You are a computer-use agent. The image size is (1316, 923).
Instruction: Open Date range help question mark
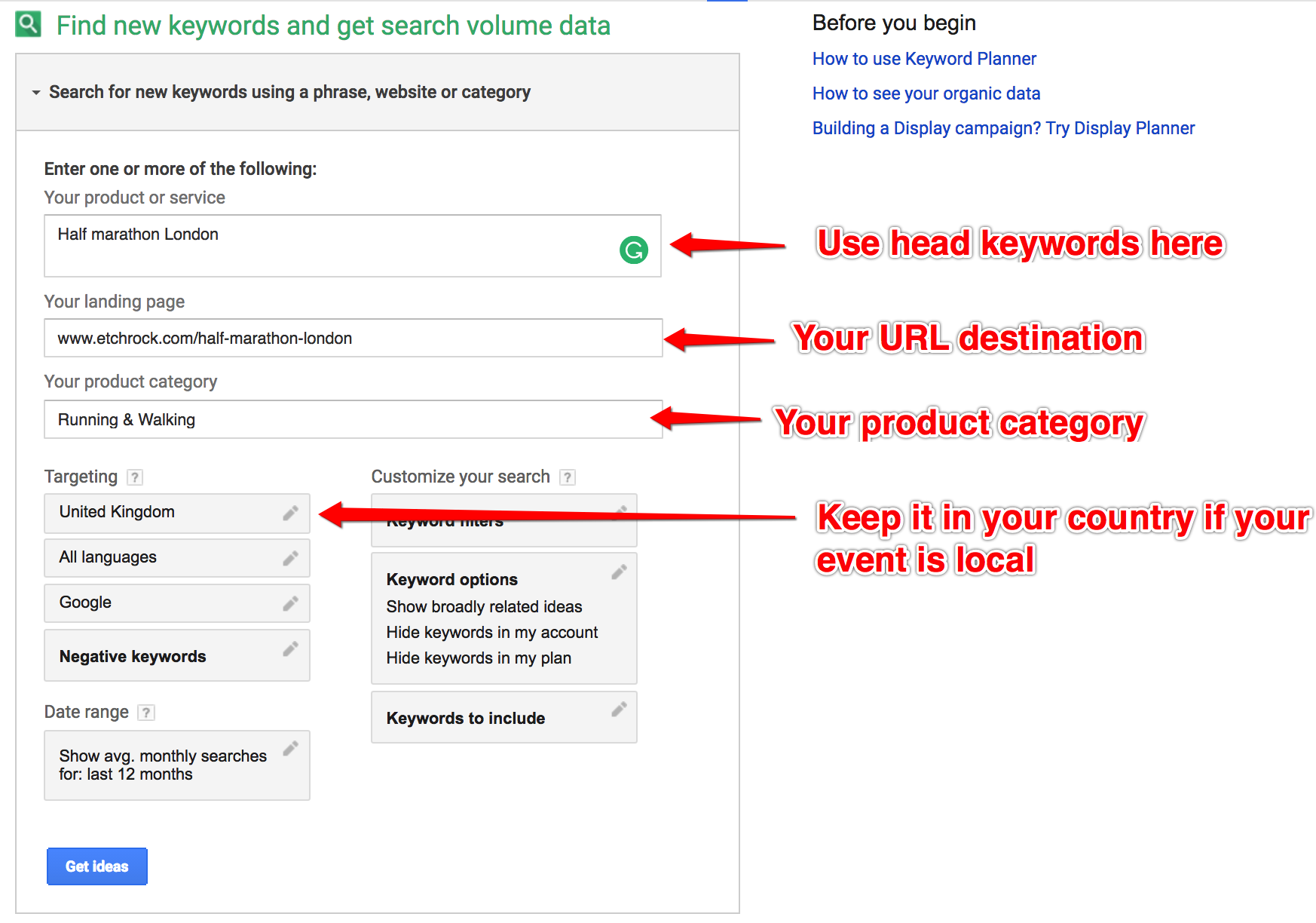click(x=147, y=713)
